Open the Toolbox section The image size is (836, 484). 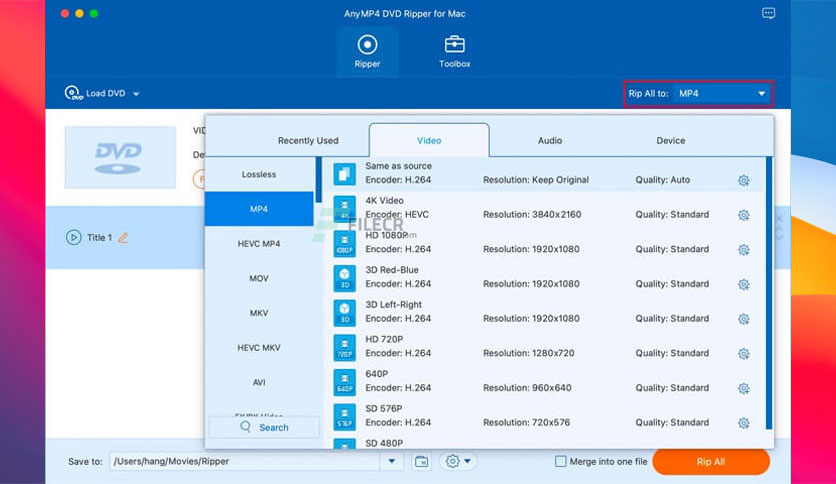[454, 52]
